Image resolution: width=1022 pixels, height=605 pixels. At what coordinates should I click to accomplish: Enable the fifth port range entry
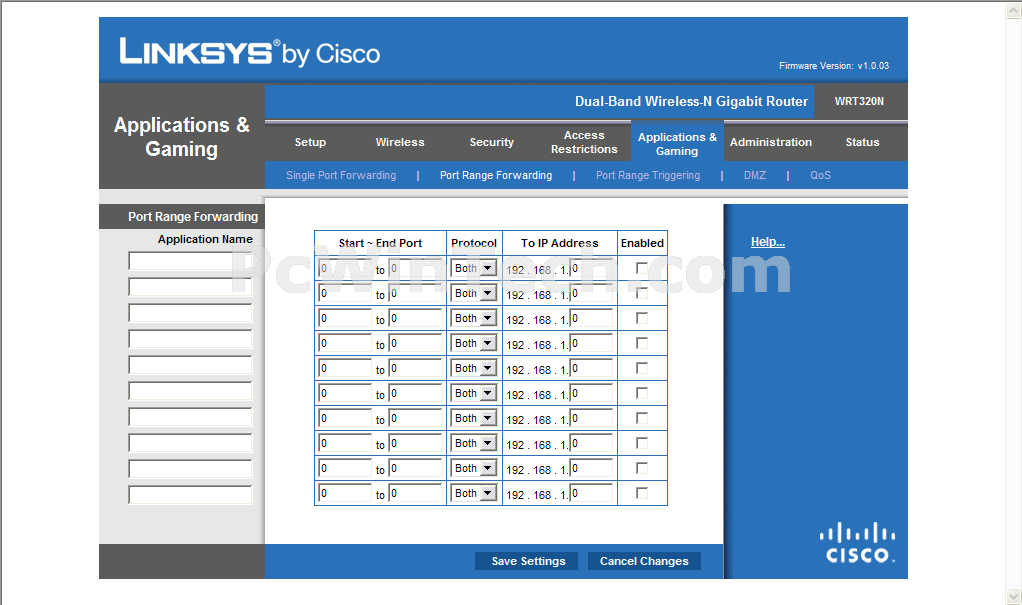pyautogui.click(x=642, y=368)
